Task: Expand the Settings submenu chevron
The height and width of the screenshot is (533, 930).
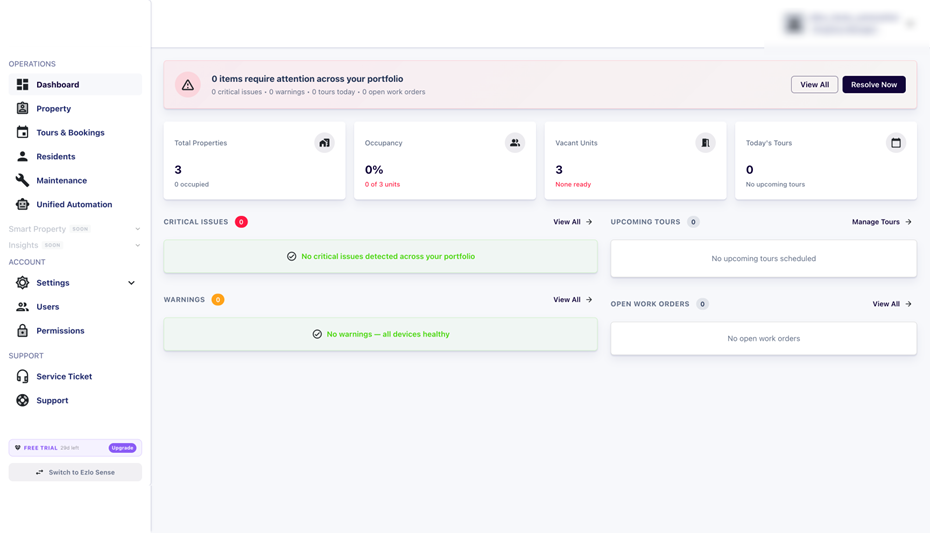Action: click(x=131, y=283)
